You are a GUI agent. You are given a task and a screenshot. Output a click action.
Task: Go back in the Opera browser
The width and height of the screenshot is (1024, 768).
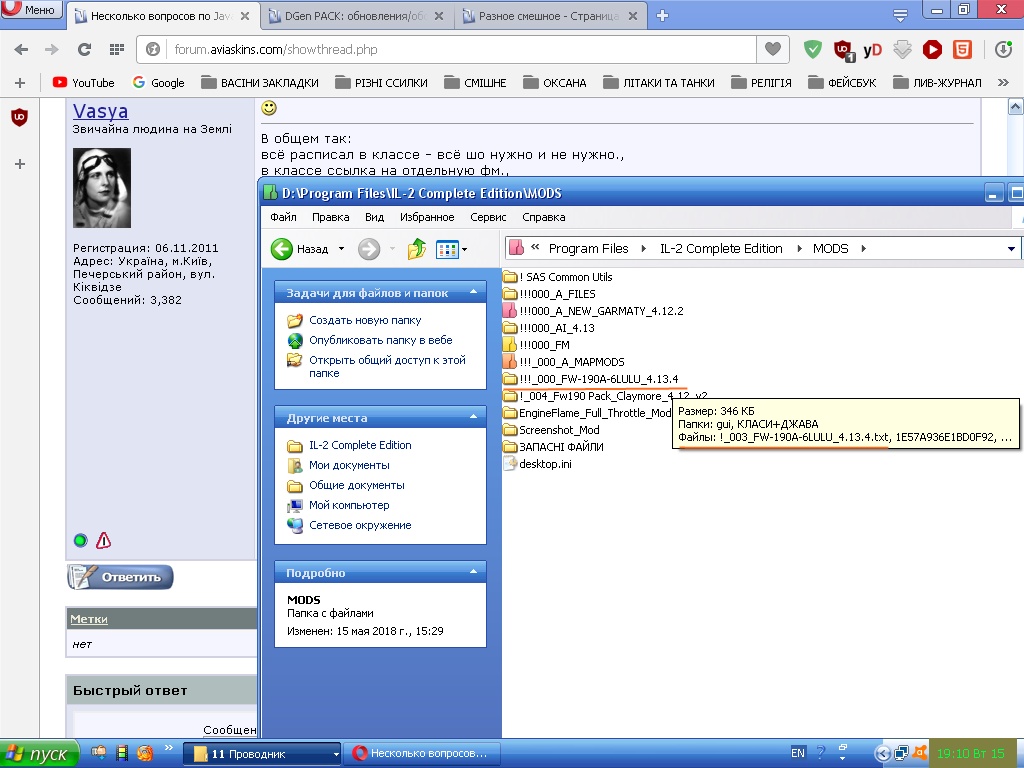click(x=21, y=50)
